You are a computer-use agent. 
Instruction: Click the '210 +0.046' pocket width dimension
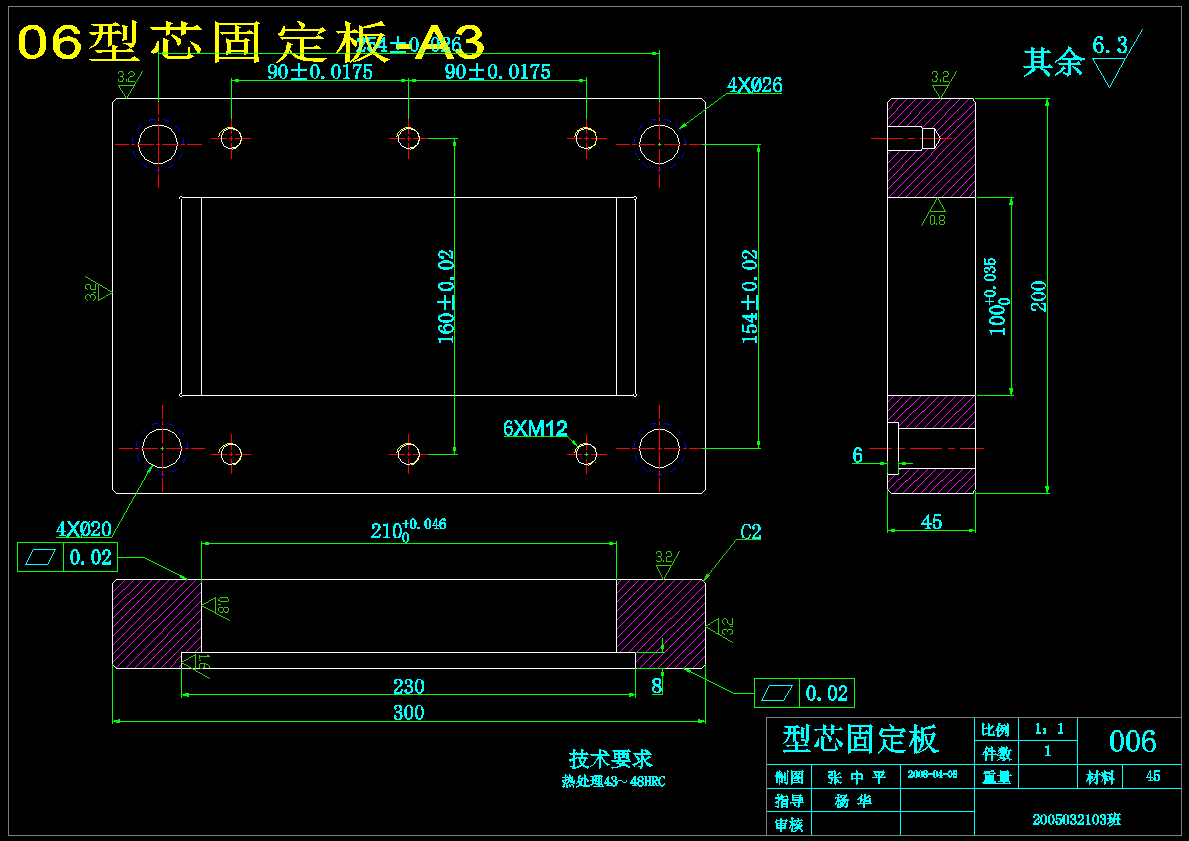(408, 528)
